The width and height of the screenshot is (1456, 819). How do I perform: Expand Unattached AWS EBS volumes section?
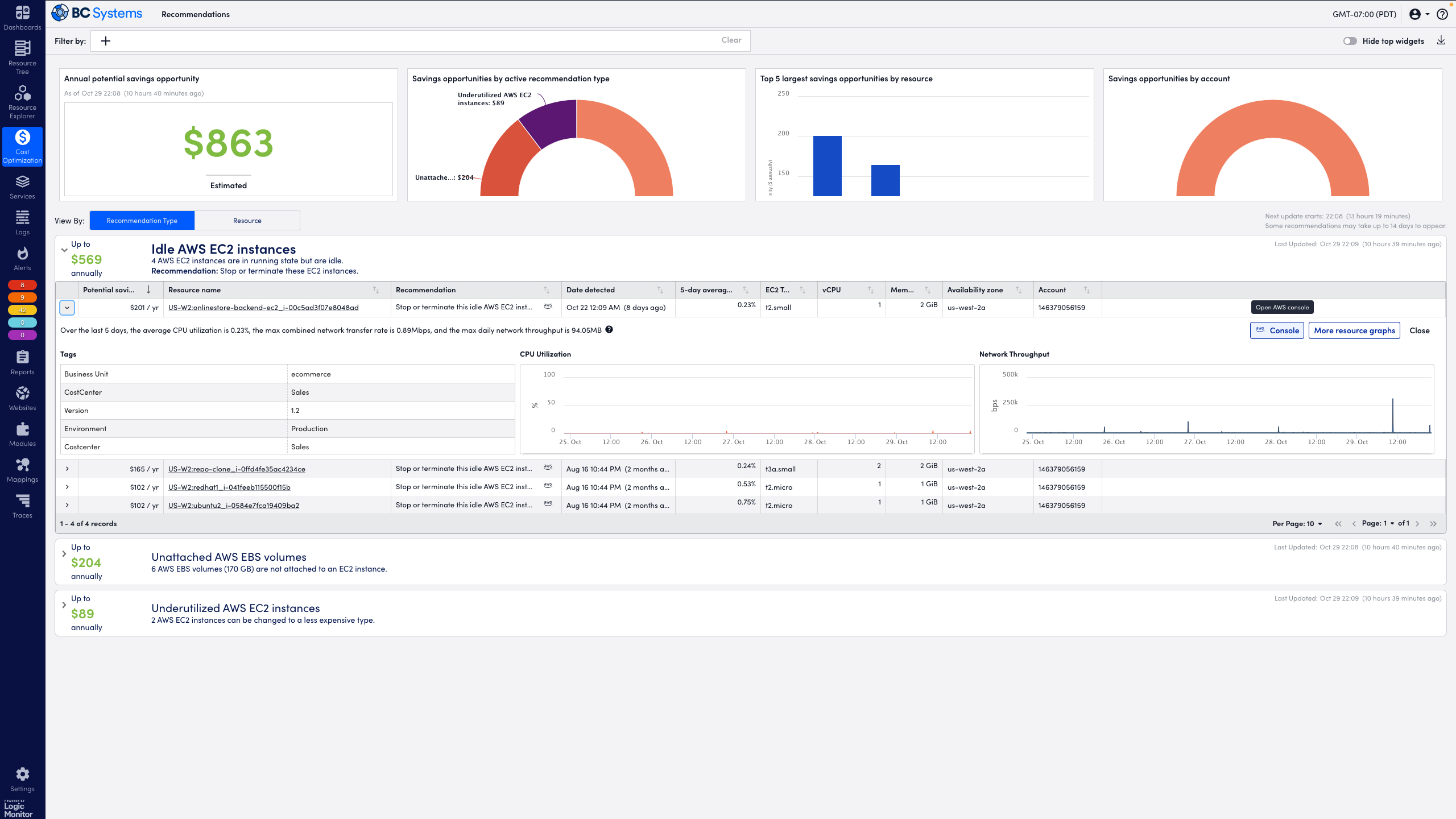pyautogui.click(x=64, y=553)
